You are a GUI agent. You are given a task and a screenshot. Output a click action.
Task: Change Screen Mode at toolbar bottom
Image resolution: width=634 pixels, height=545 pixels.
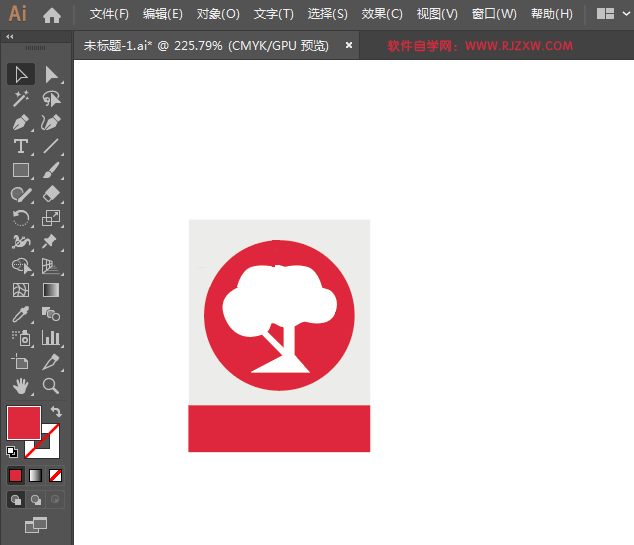(x=36, y=525)
